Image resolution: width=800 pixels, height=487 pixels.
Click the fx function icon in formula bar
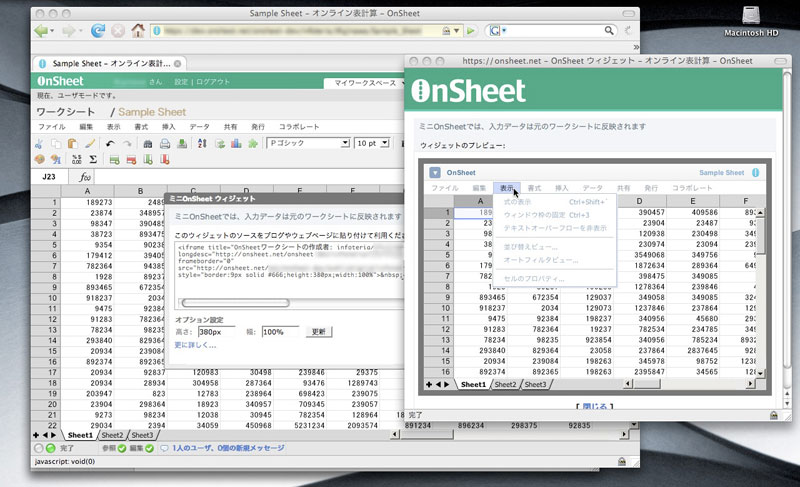[85, 177]
